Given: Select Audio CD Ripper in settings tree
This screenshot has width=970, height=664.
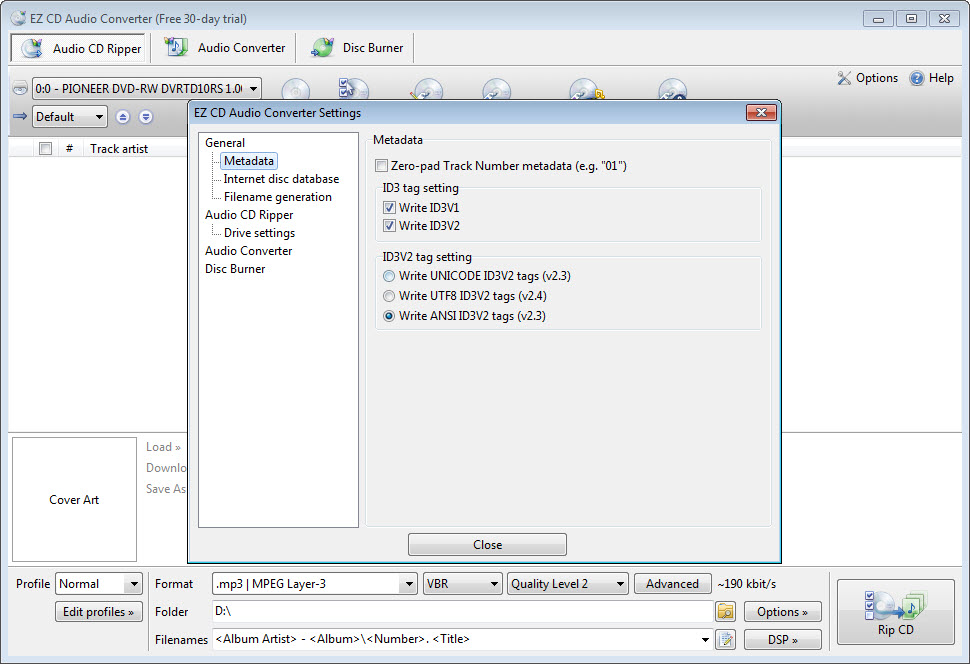Looking at the screenshot, I should (249, 215).
